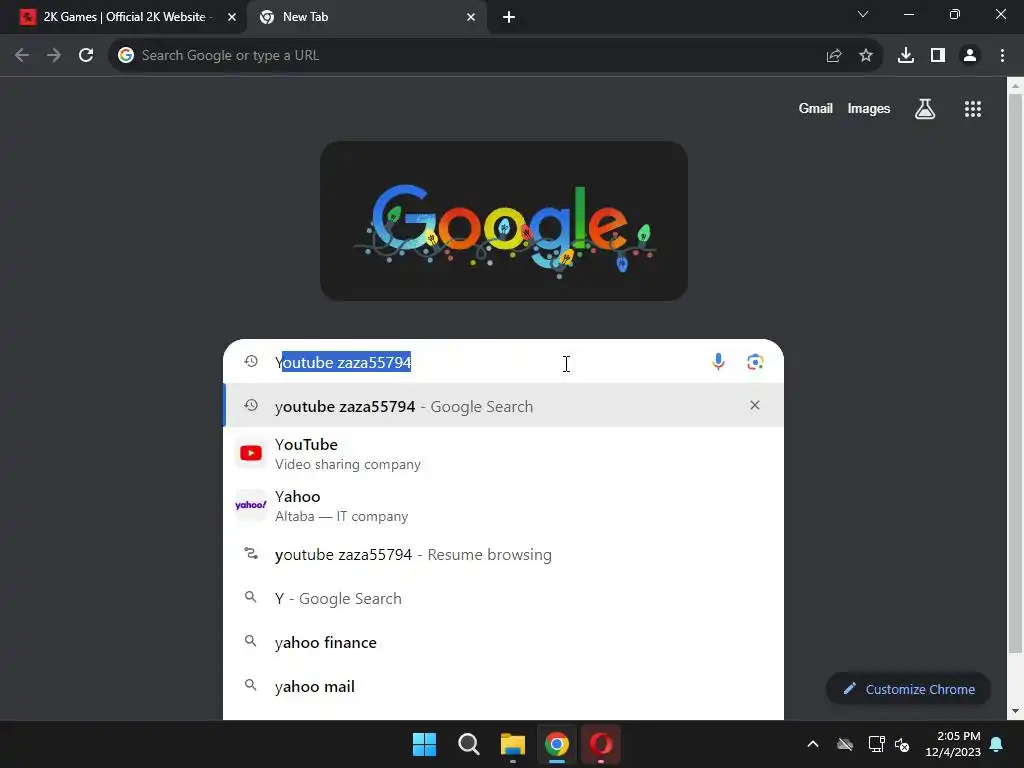This screenshot has width=1024, height=768.
Task: Toggle the side panel icon
Action: tap(938, 56)
